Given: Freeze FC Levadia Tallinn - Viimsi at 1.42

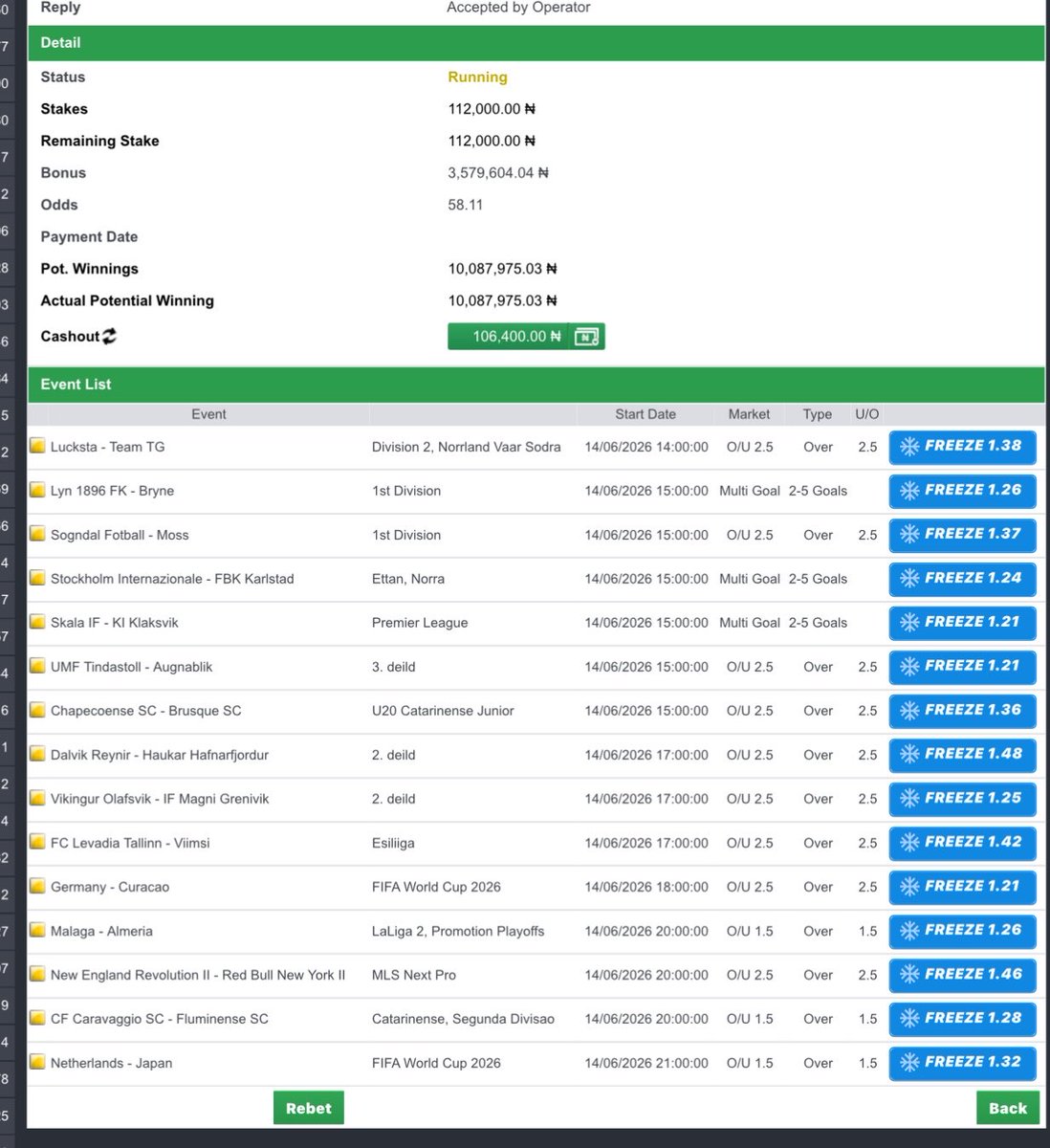Looking at the screenshot, I should 962,843.
